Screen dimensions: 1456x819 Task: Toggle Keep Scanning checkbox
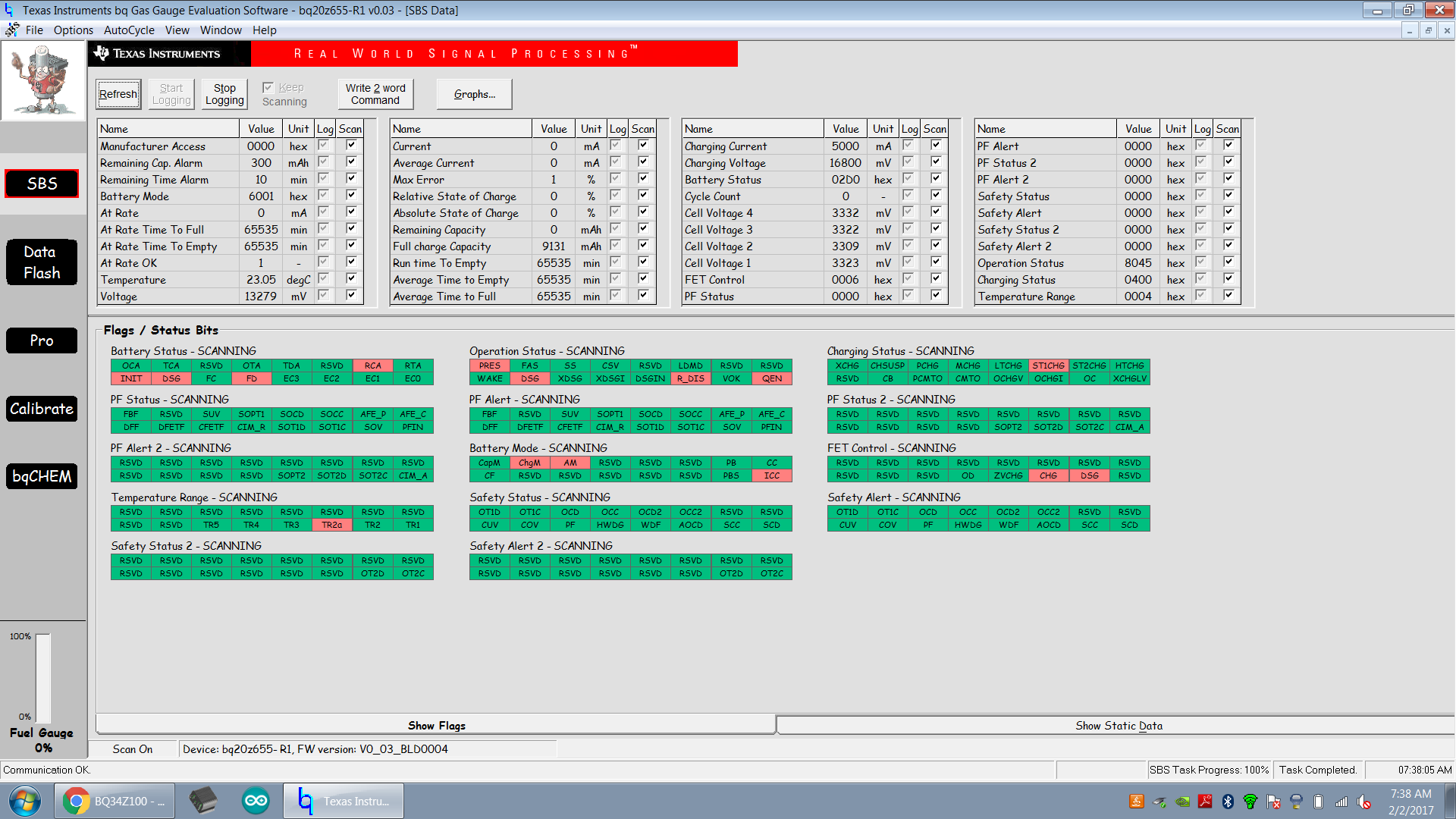pos(268,87)
